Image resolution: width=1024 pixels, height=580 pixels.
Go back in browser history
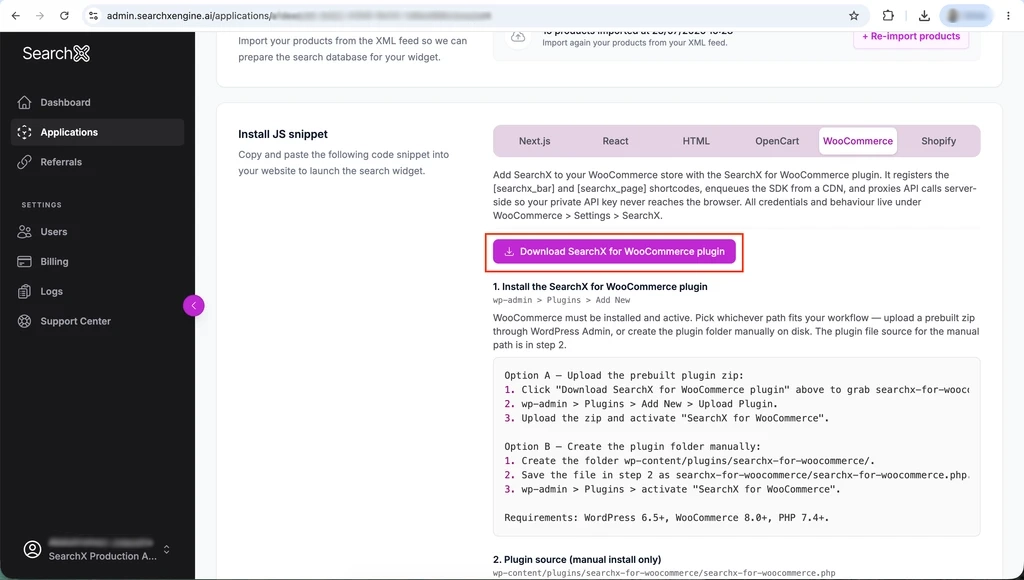pyautogui.click(x=16, y=16)
